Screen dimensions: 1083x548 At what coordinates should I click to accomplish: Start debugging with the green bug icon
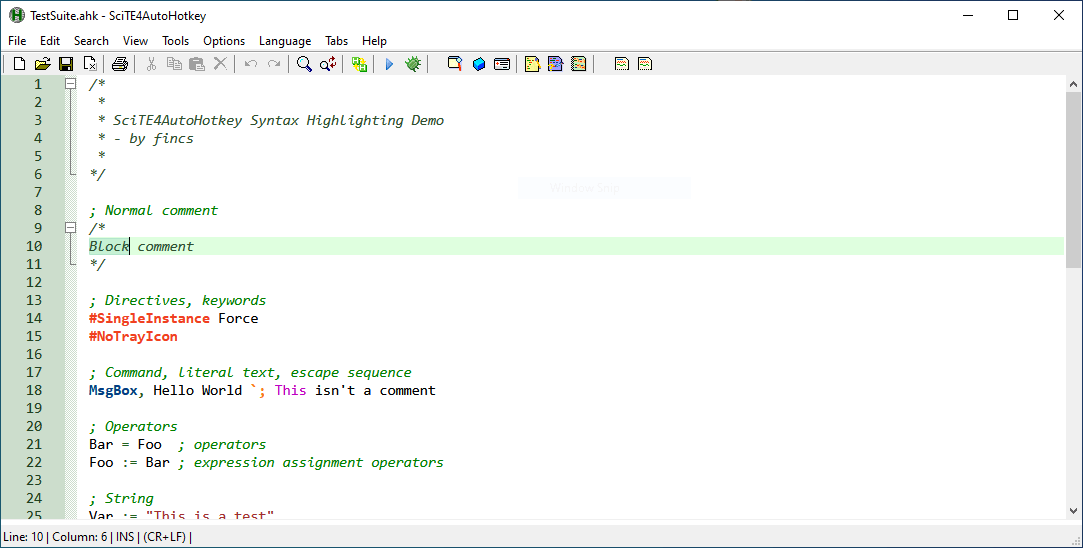(413, 64)
